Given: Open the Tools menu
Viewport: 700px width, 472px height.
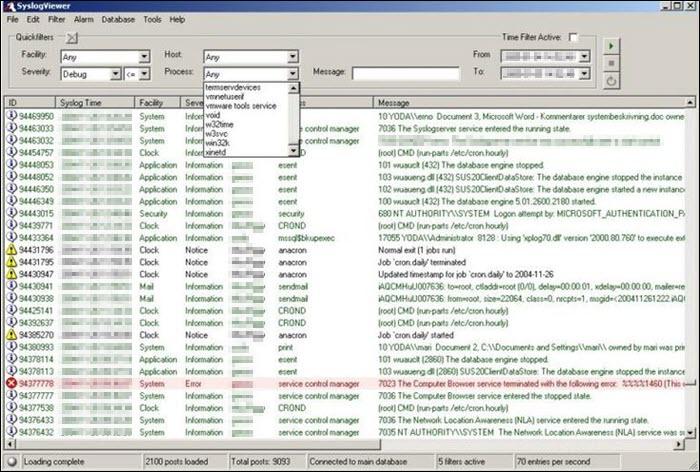Looking at the screenshot, I should (x=152, y=20).
